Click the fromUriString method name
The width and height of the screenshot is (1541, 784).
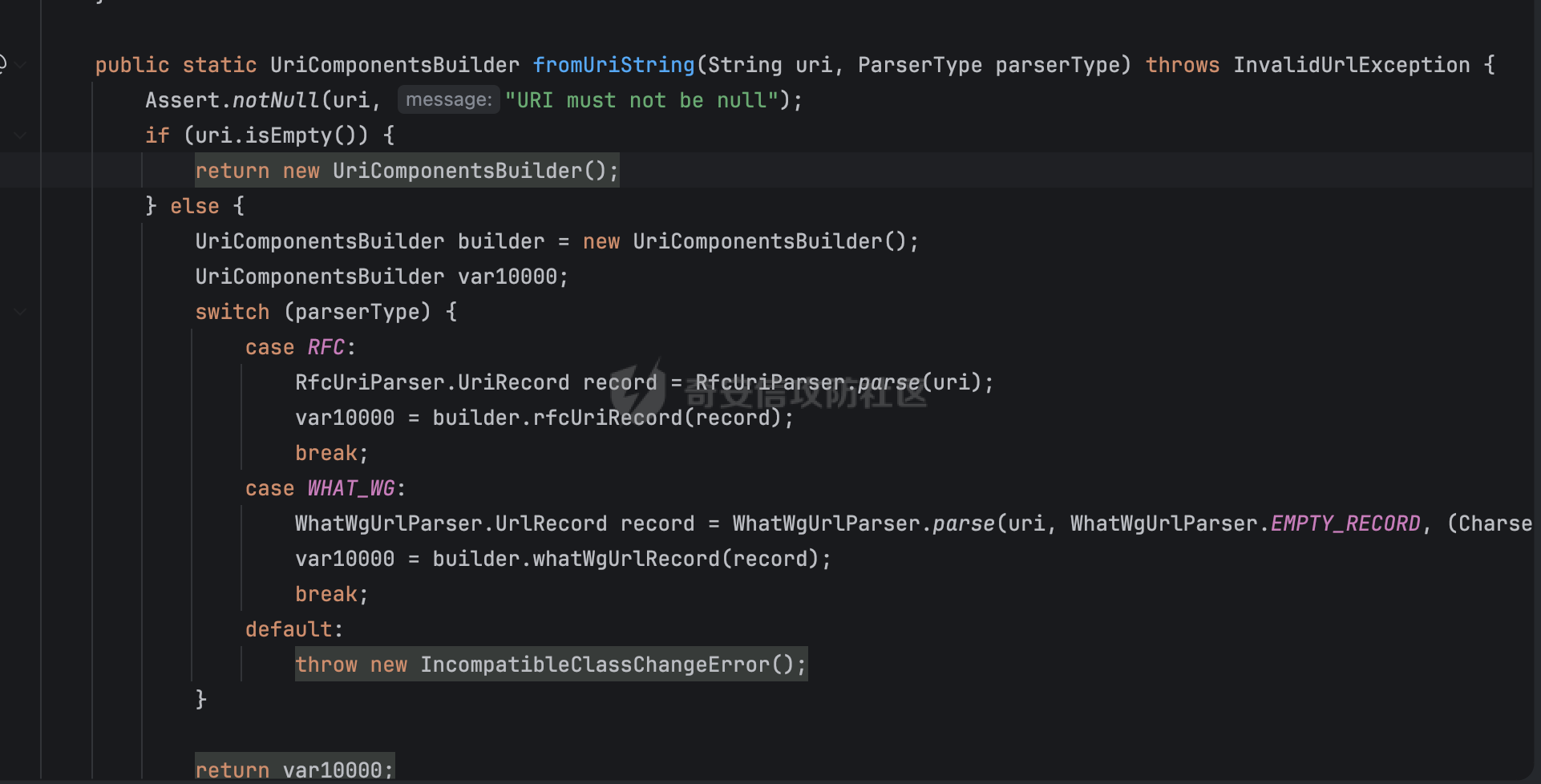coord(613,65)
